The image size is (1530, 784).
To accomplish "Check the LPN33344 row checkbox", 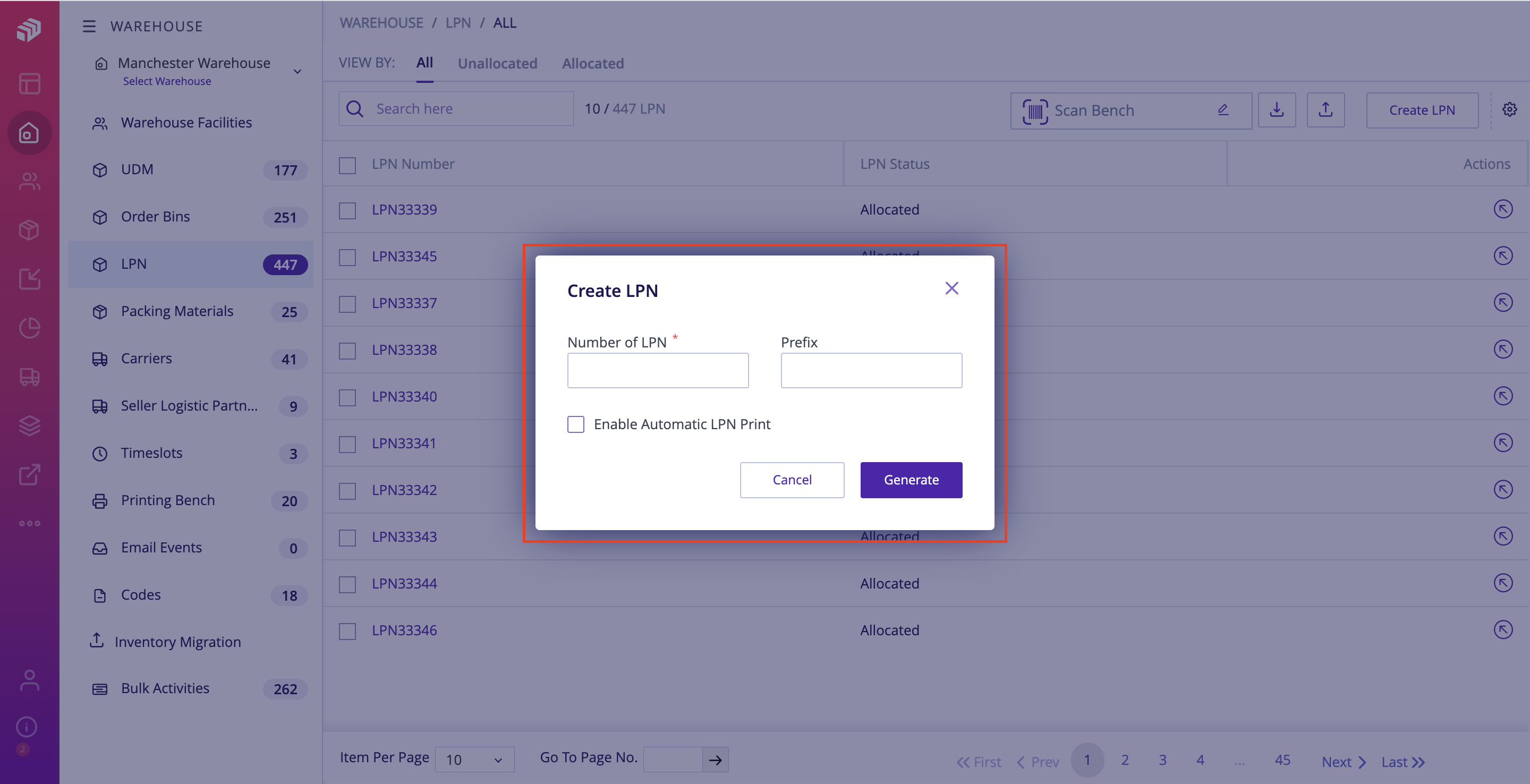I will (x=347, y=584).
